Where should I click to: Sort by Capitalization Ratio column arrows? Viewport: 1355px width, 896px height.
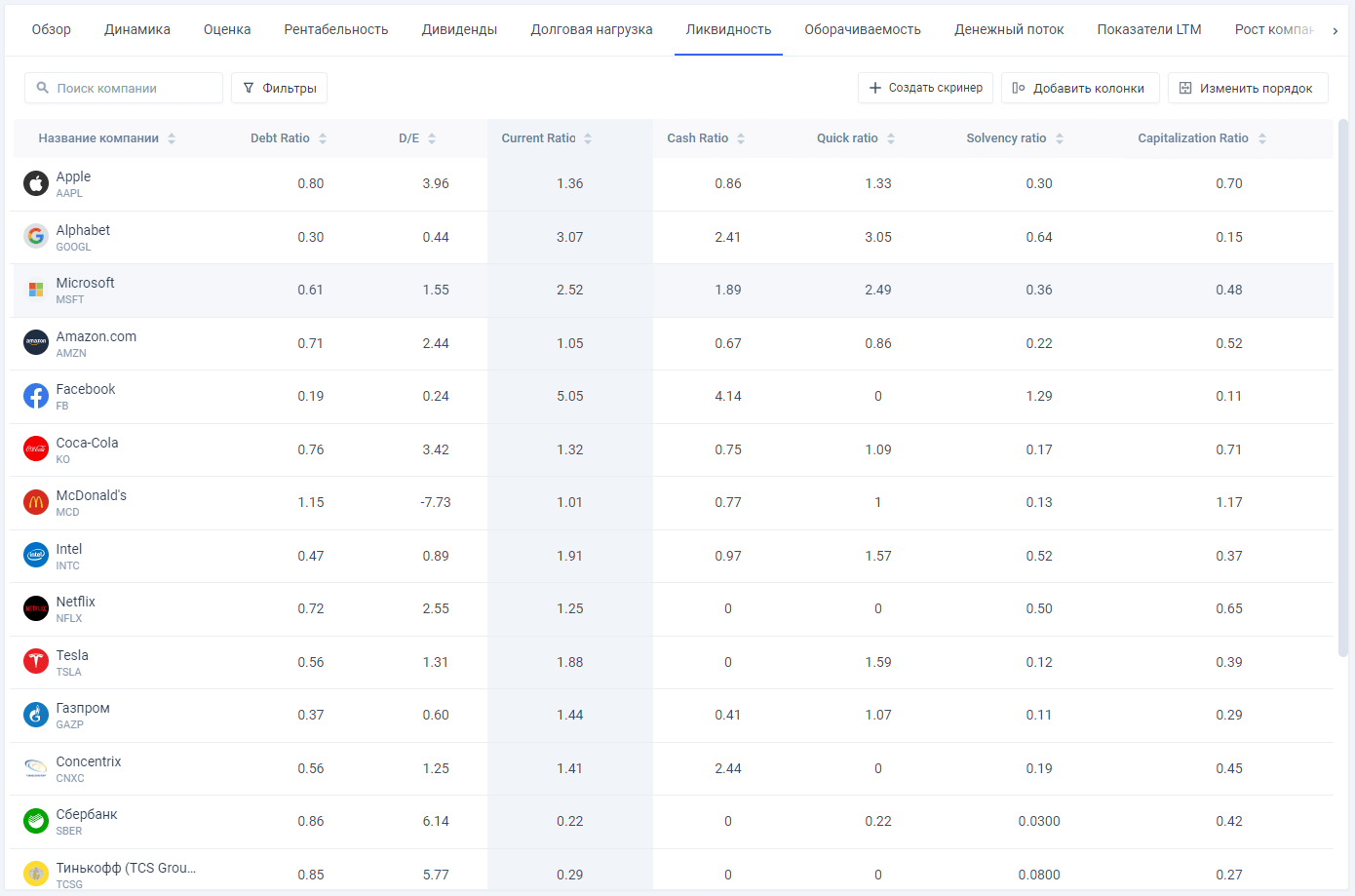[x=1262, y=138]
